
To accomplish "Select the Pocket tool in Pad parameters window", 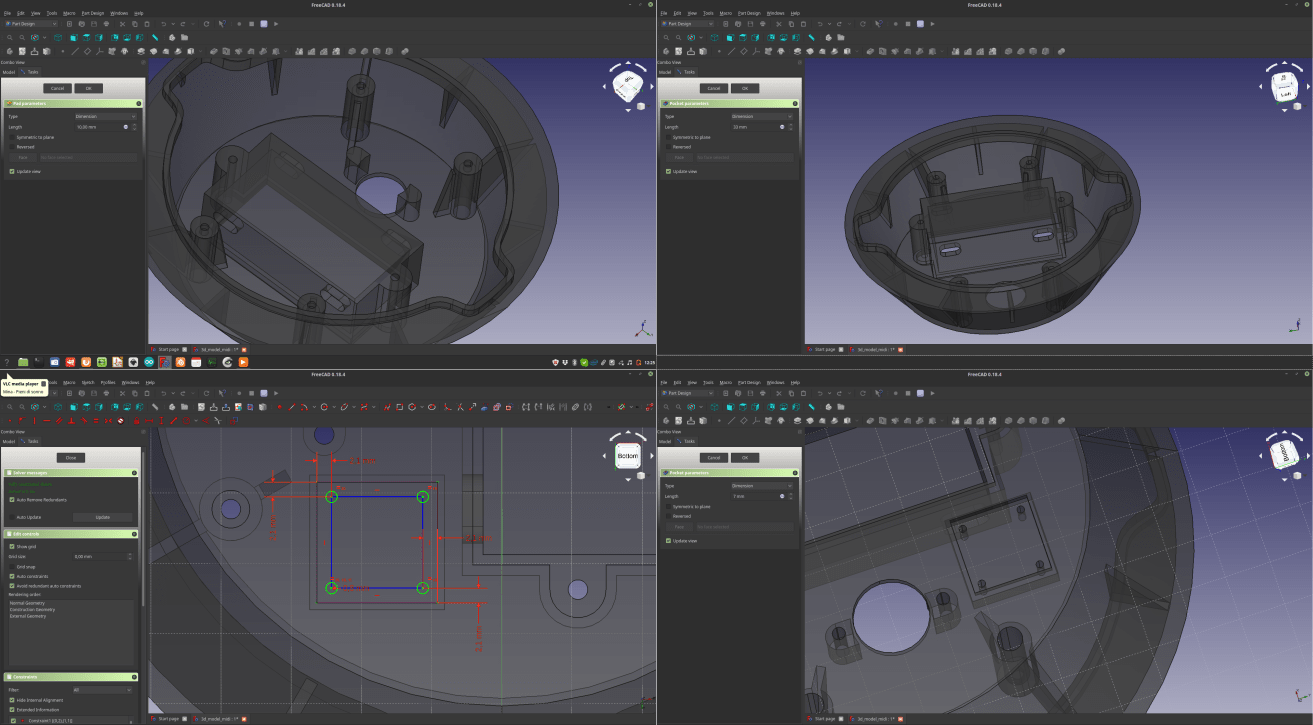I will tap(214, 51).
